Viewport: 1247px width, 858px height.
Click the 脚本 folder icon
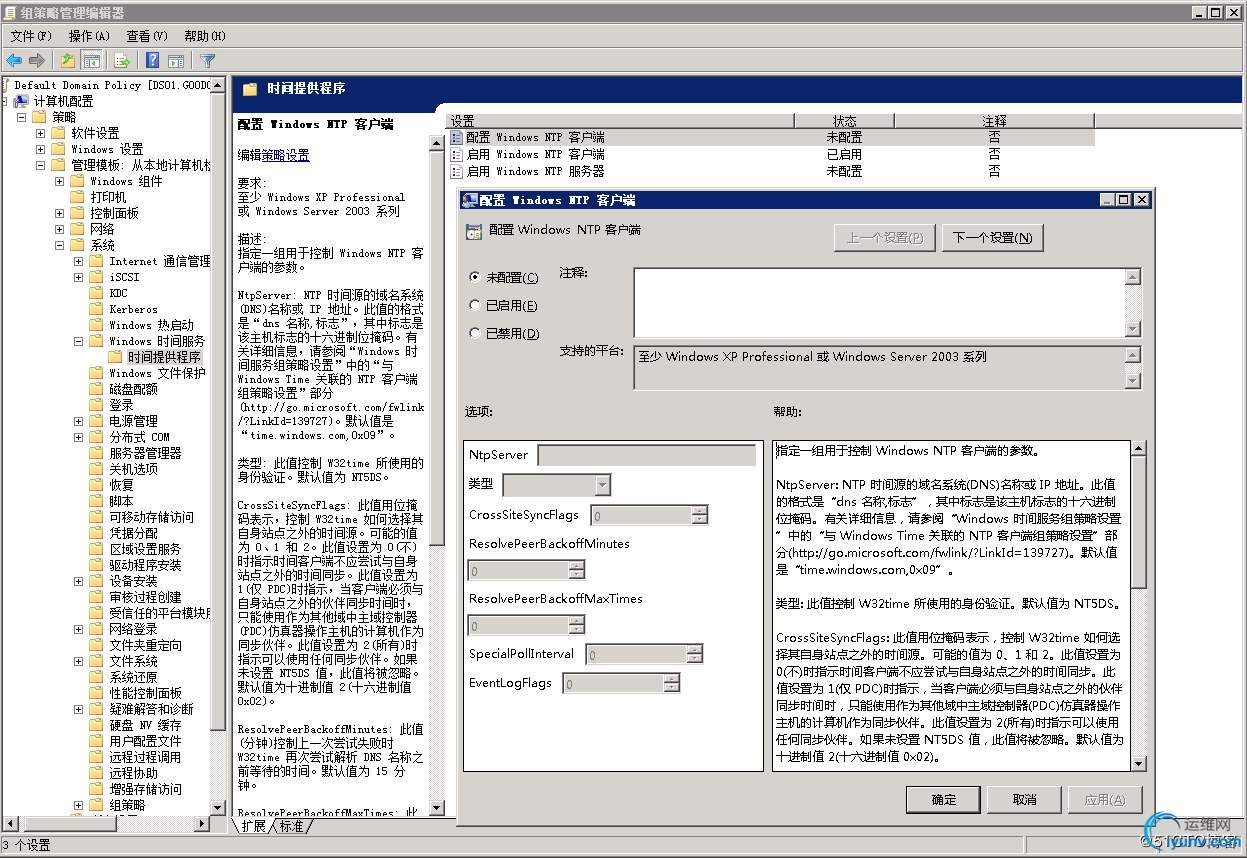pos(97,501)
